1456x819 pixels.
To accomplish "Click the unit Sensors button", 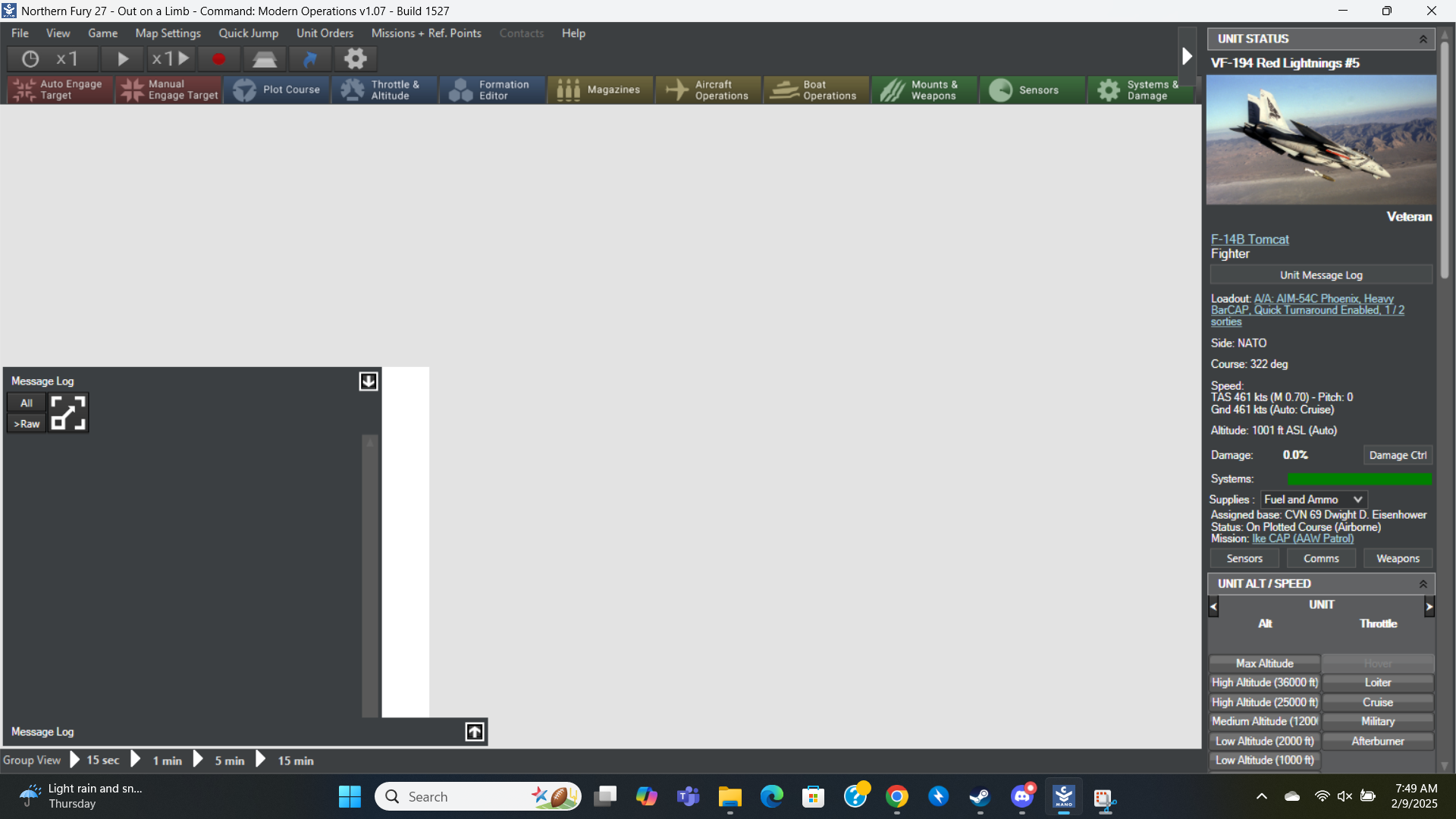I will pos(1244,559).
